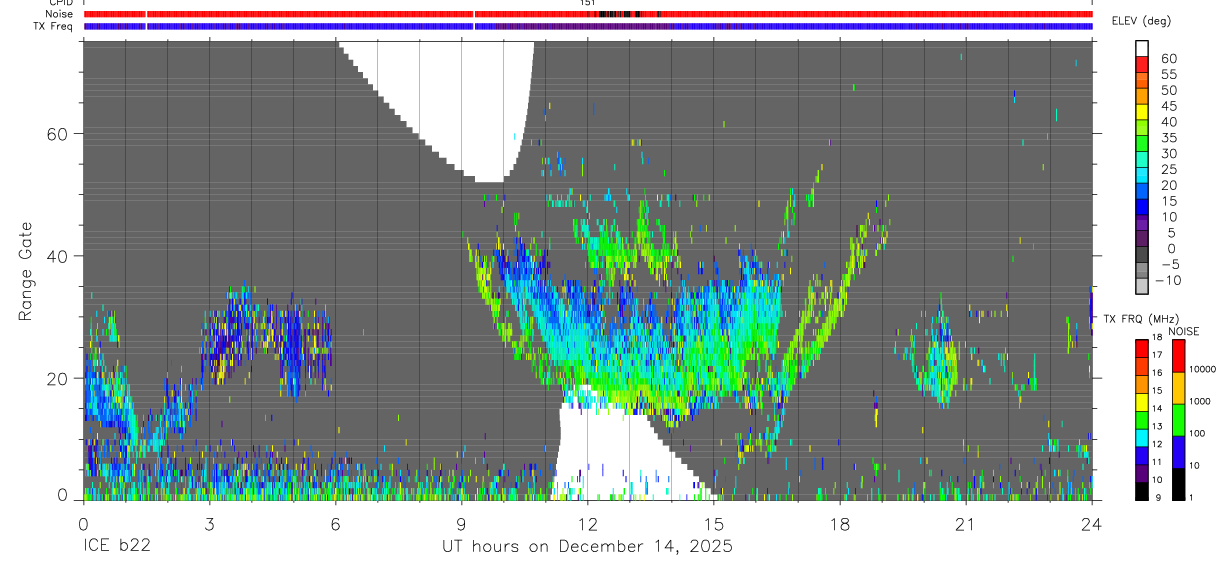Pick the black bottom swatch of NOISE bar

(x=1178, y=484)
